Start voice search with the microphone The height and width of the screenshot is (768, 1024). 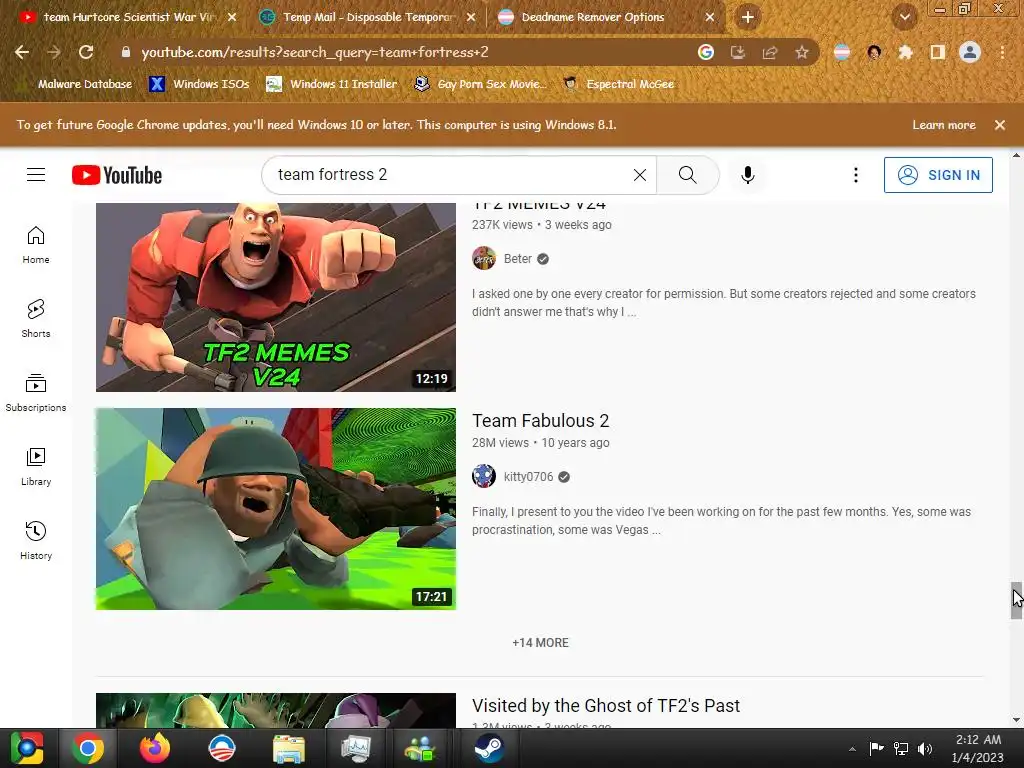[x=748, y=174]
